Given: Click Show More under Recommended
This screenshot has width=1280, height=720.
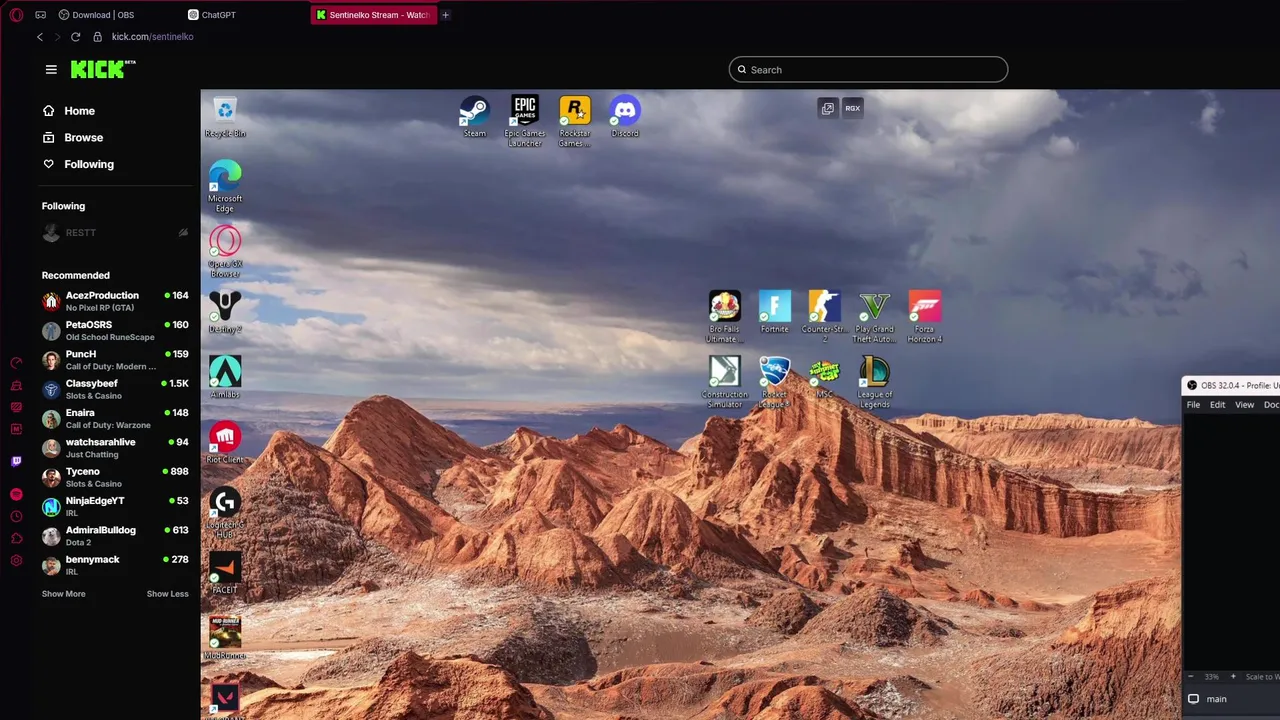Looking at the screenshot, I should tap(63, 594).
